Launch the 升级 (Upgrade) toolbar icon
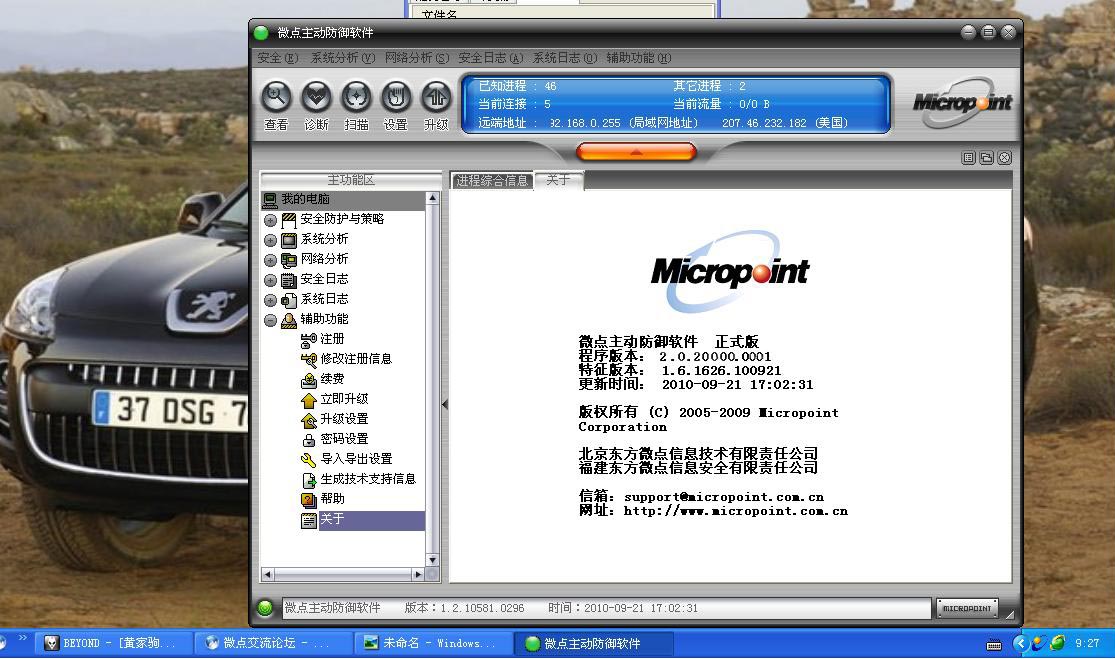 (436, 97)
